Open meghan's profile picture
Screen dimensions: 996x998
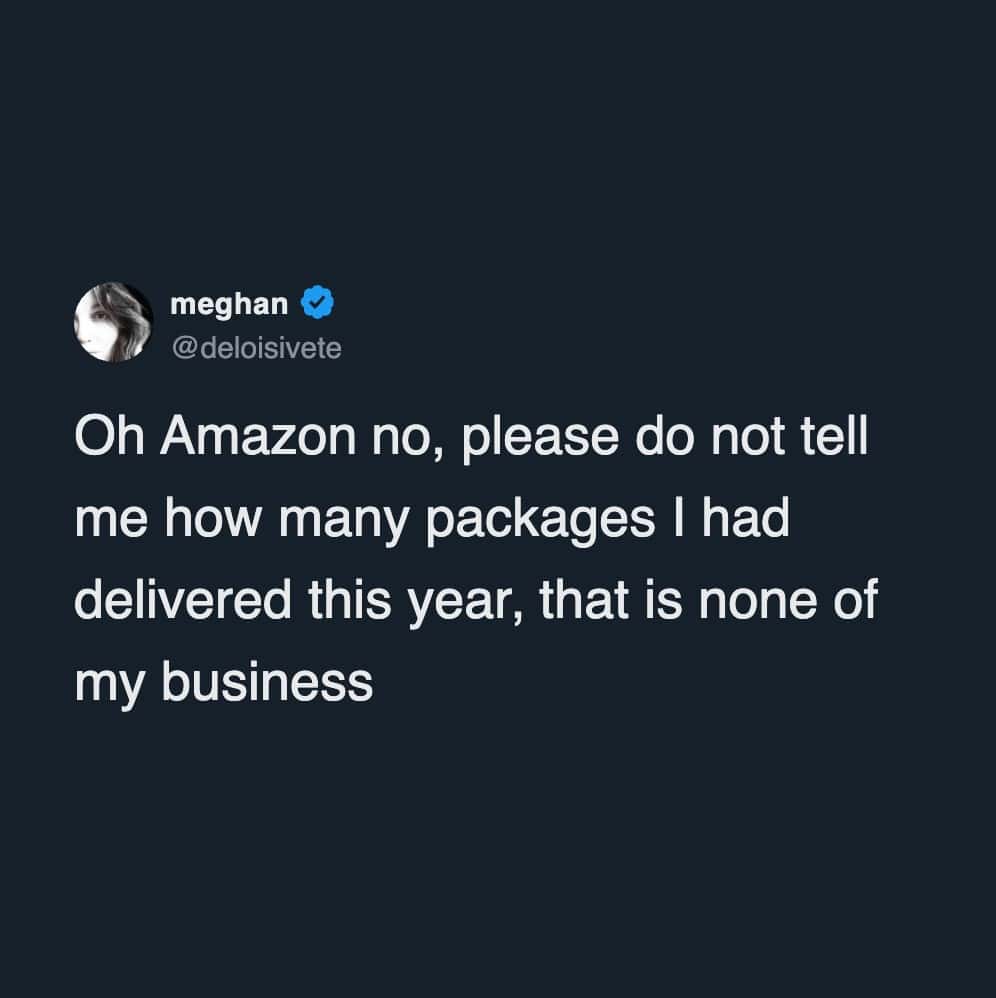pyautogui.click(x=113, y=322)
